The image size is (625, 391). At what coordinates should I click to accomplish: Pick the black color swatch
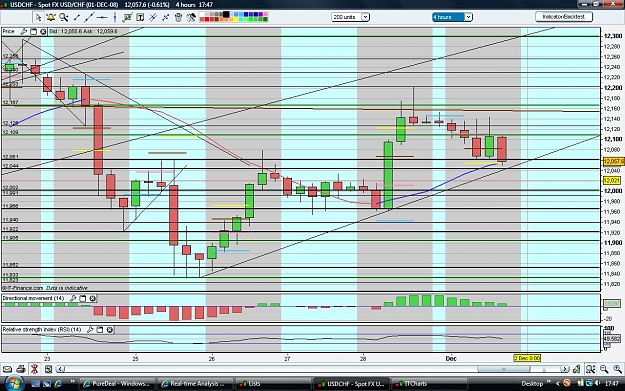(x=226, y=14)
